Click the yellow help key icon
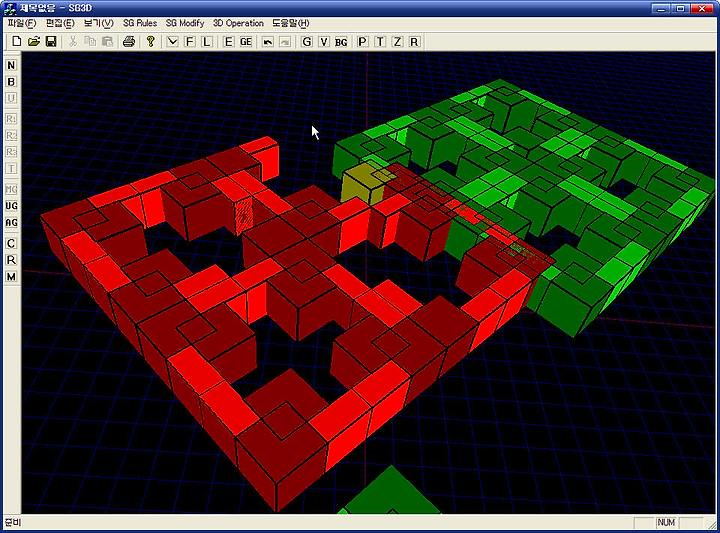The width and height of the screenshot is (720, 533). click(150, 41)
